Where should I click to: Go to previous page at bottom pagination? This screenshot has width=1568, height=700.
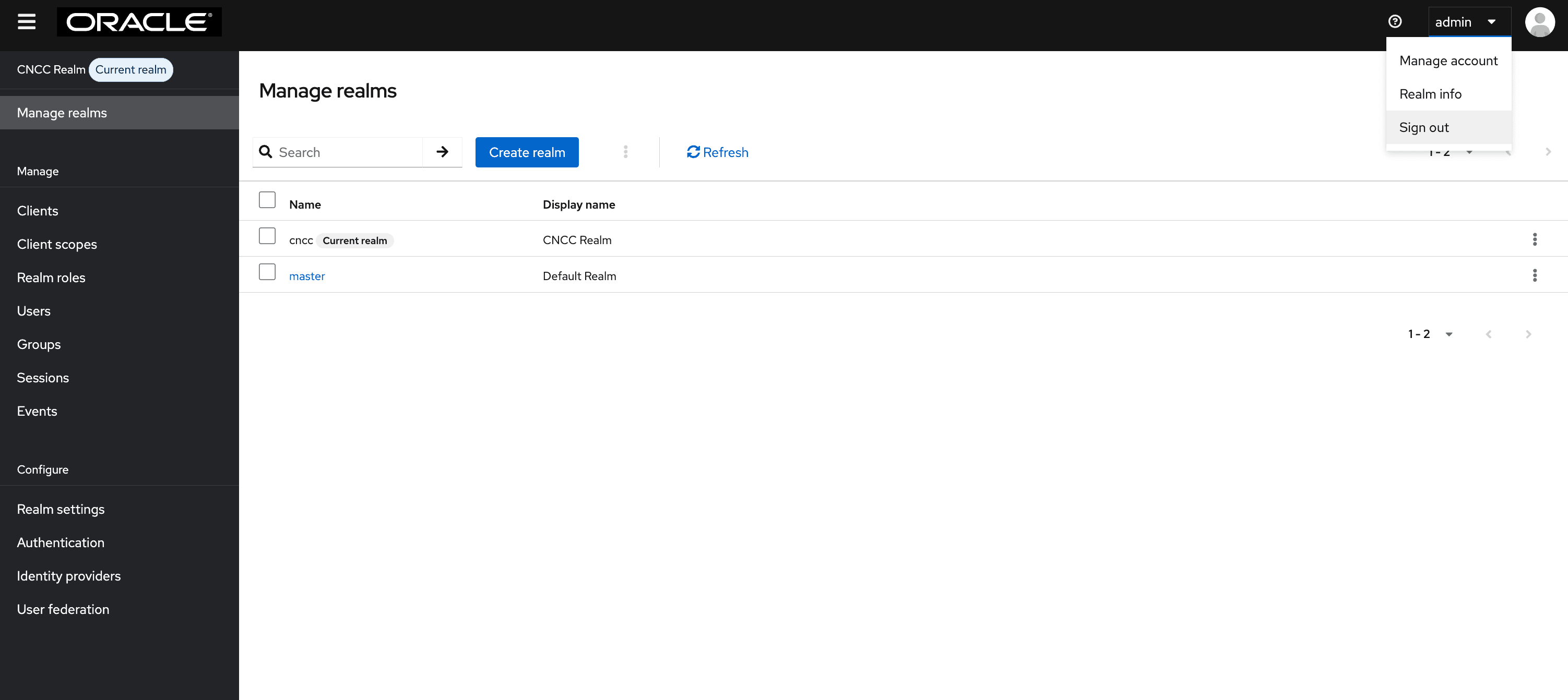(x=1488, y=334)
